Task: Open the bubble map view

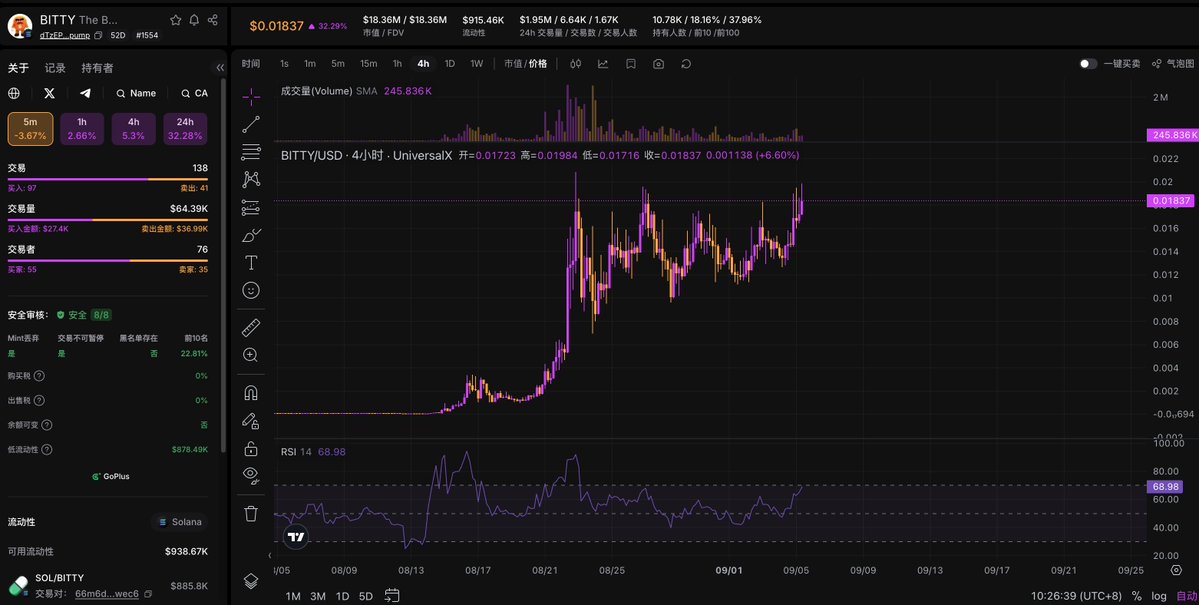Action: pos(1173,64)
